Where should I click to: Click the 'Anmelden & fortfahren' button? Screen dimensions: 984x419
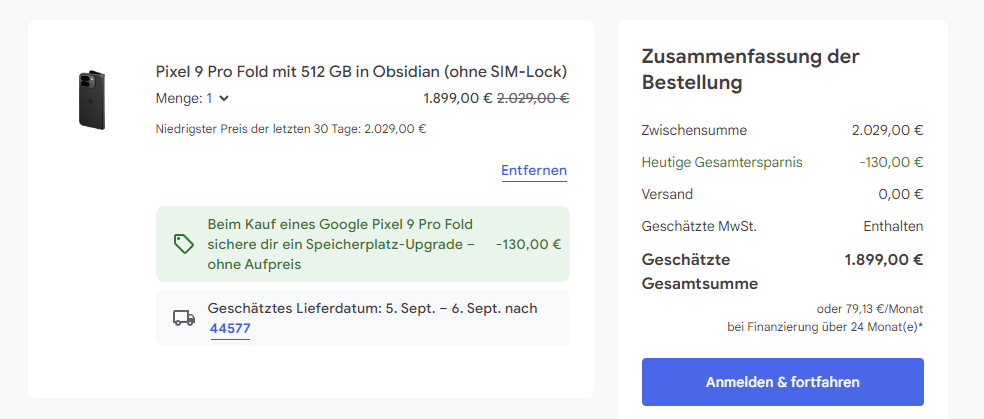pos(783,382)
